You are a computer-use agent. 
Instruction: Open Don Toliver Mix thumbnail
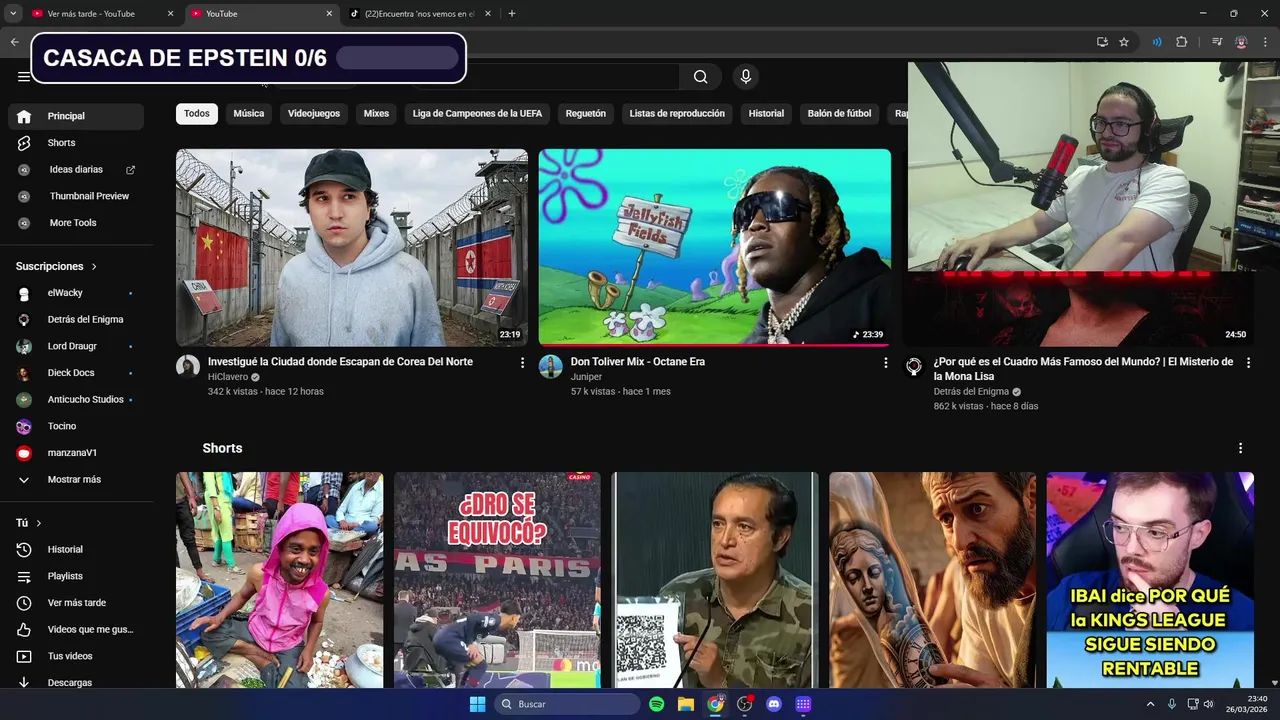point(714,247)
